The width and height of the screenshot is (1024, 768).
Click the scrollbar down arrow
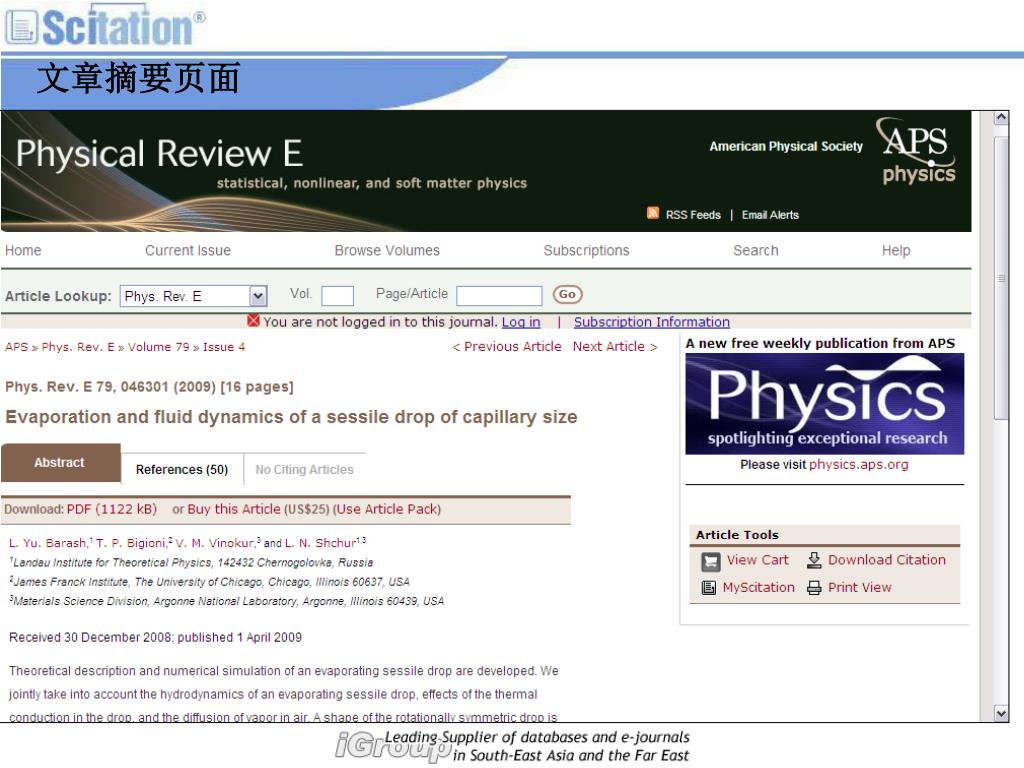(1000, 713)
